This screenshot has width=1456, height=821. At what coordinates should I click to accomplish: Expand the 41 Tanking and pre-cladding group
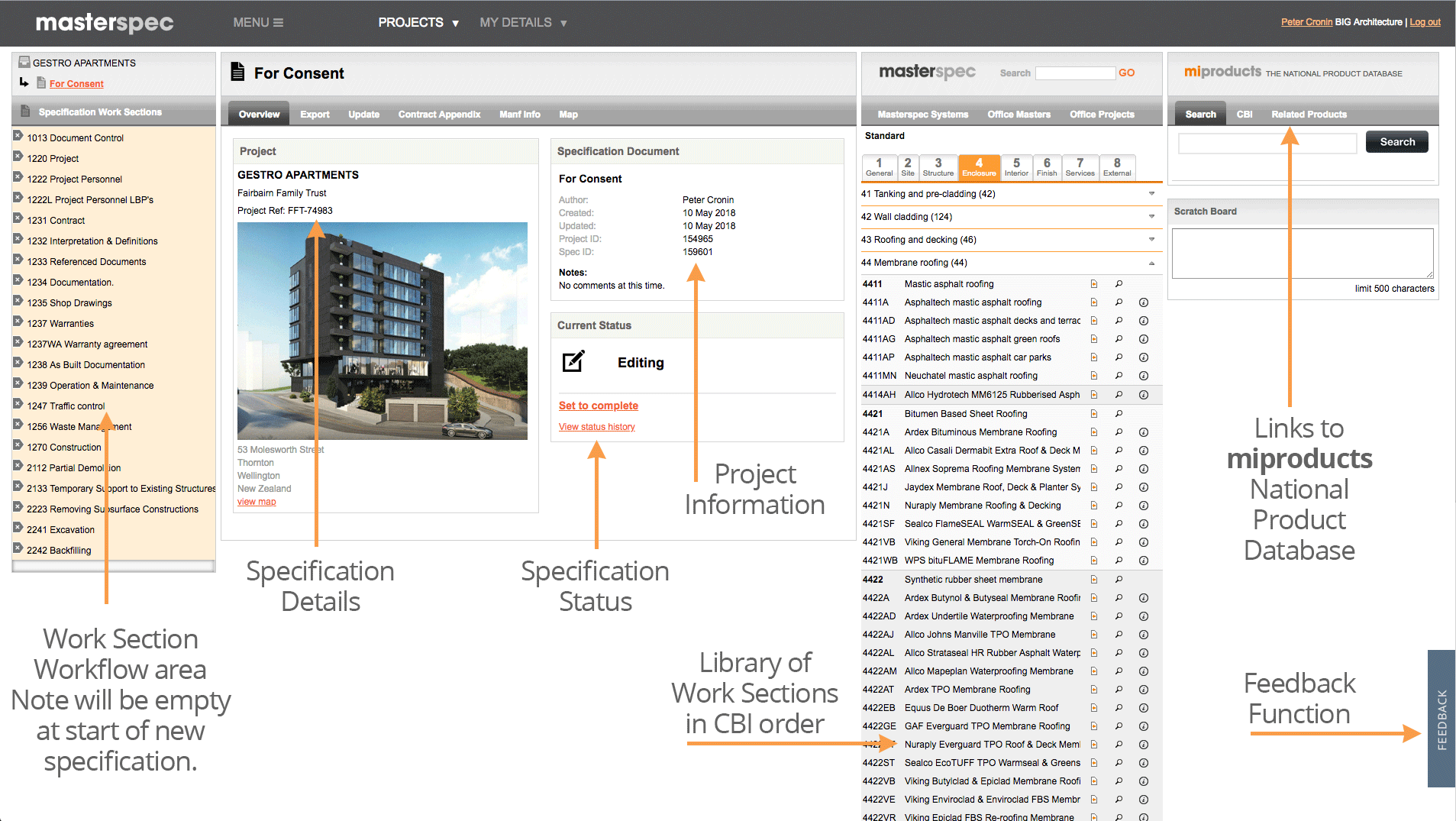[x=1151, y=194]
